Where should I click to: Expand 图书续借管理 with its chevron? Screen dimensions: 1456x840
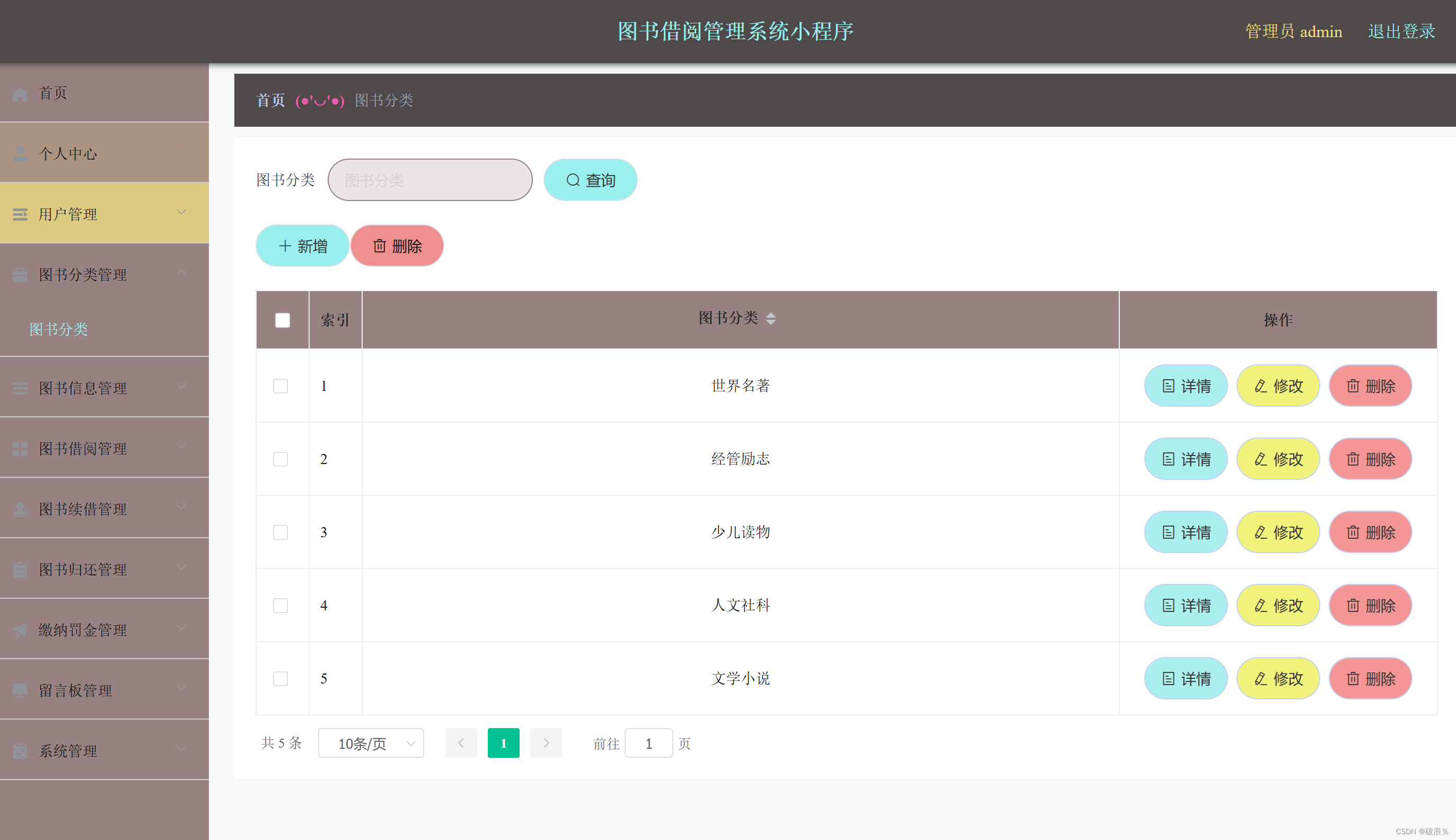point(181,506)
